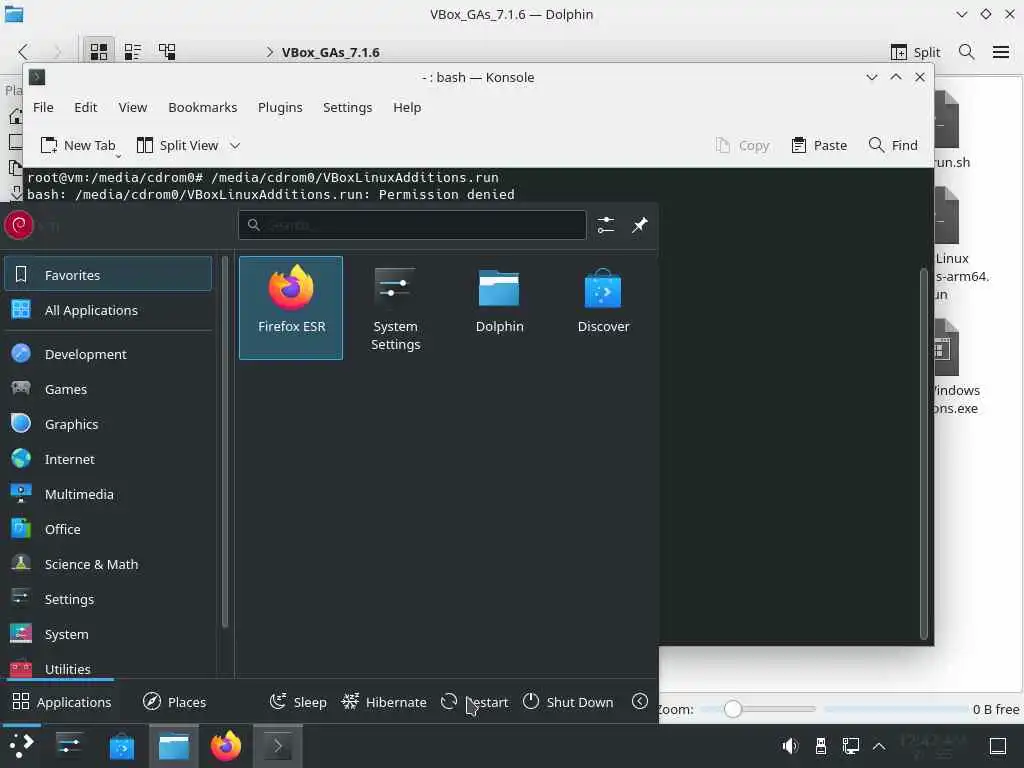Open removable devices tray icon
1024x768 pixels.
pyautogui.click(x=821, y=745)
